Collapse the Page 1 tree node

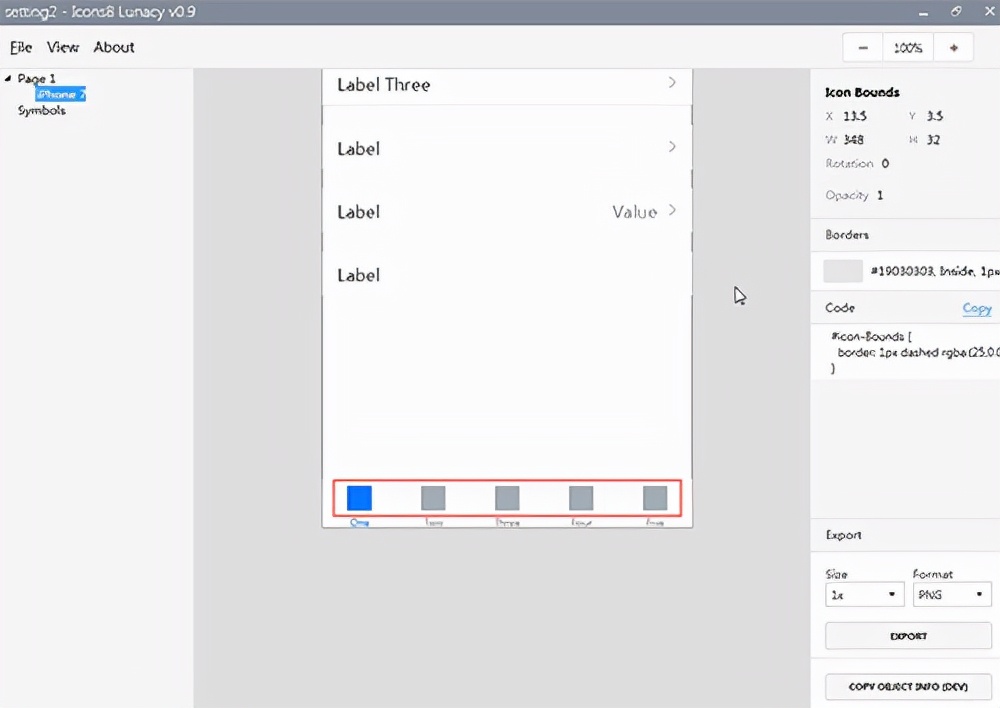click(8, 78)
